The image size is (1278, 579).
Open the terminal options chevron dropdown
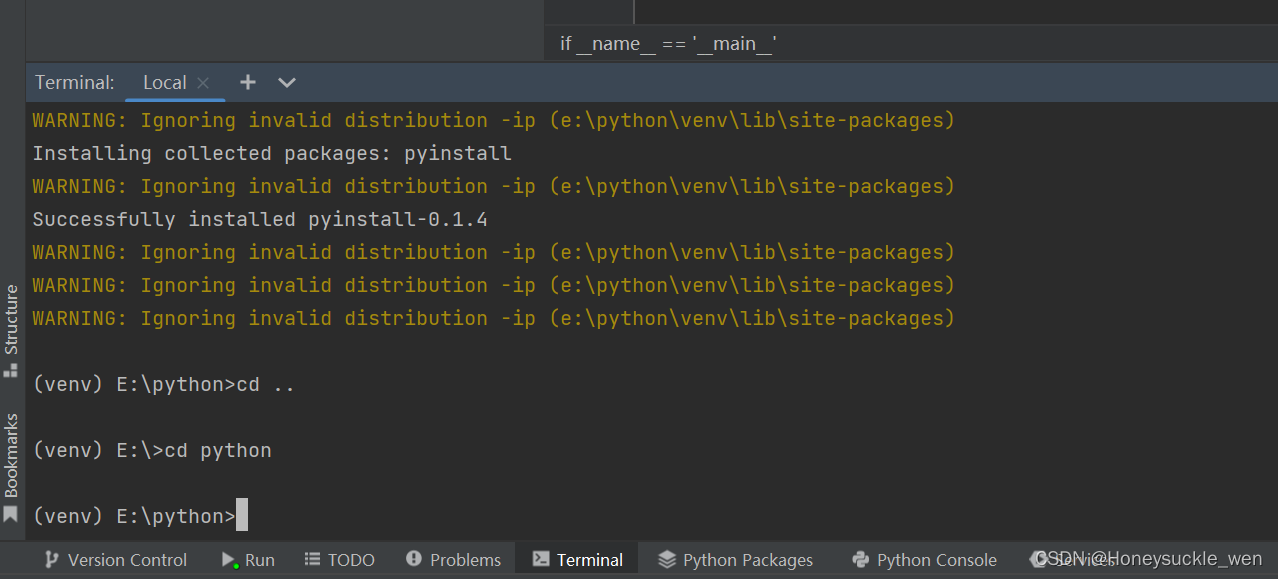coord(286,82)
